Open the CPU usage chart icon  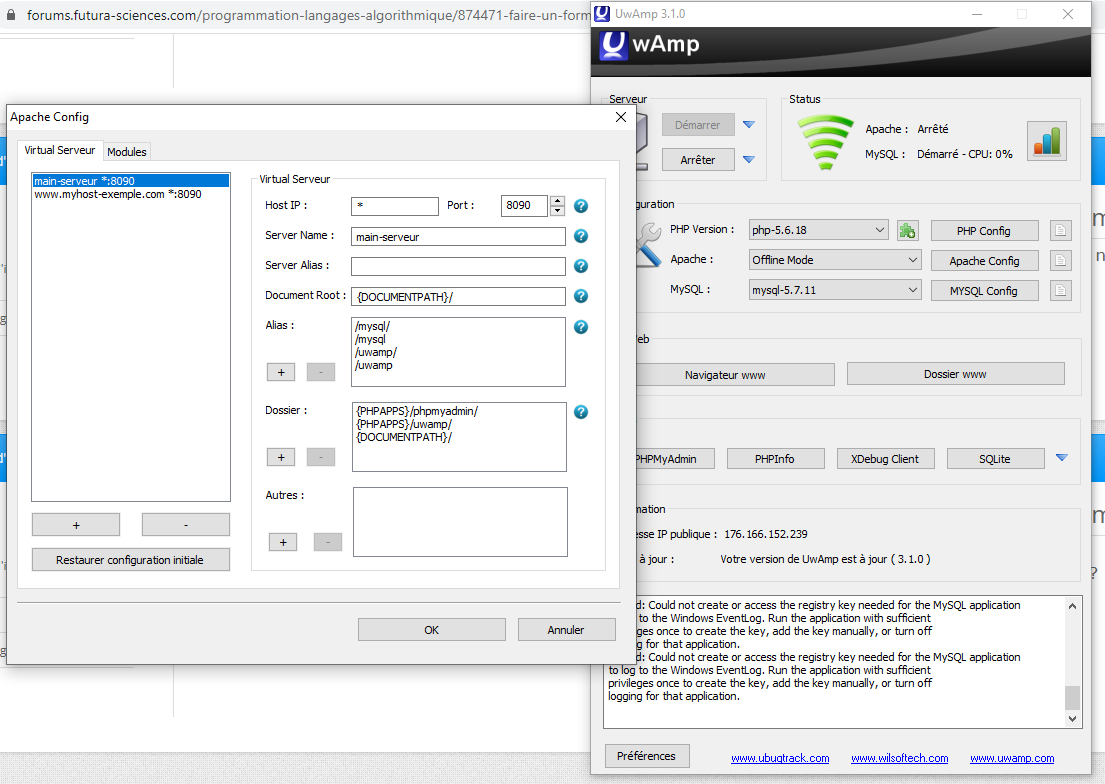(1047, 141)
